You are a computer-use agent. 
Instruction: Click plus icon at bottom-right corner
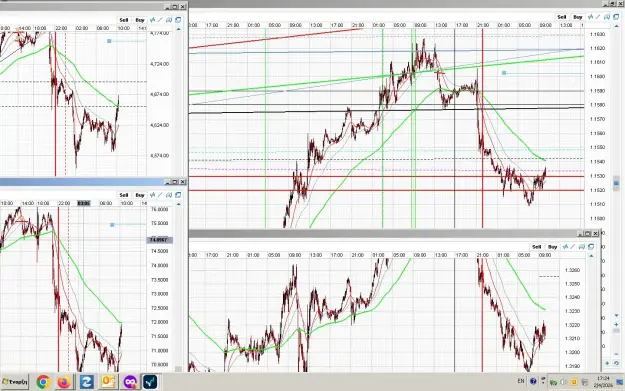607,363
